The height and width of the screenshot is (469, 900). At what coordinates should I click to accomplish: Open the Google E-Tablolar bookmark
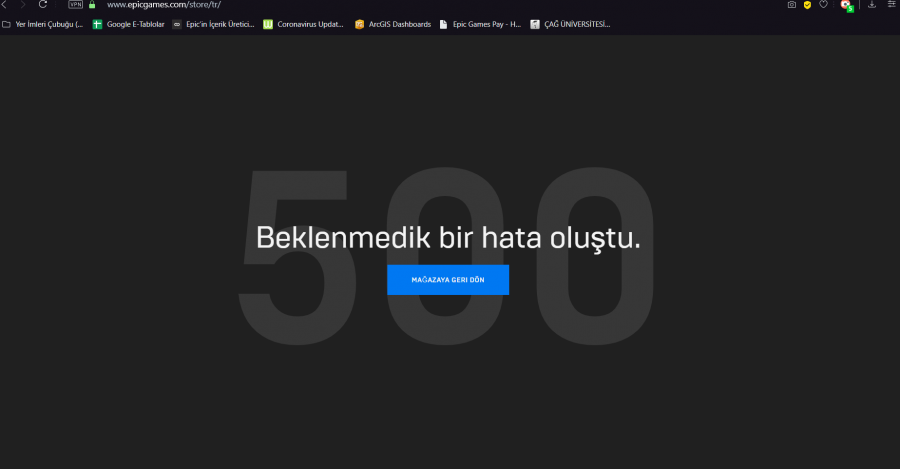[129, 24]
